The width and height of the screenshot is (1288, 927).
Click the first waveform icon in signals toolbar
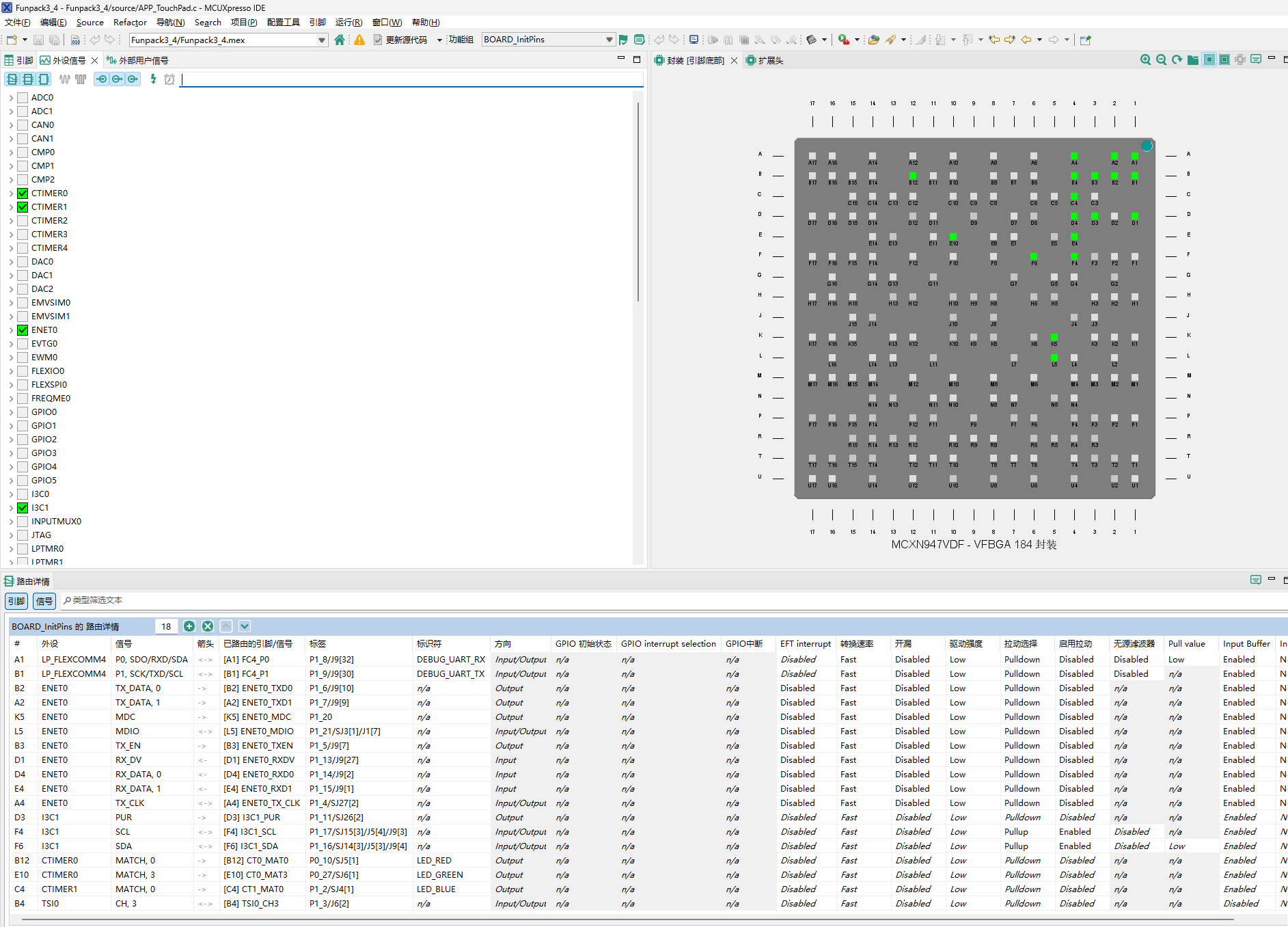65,79
